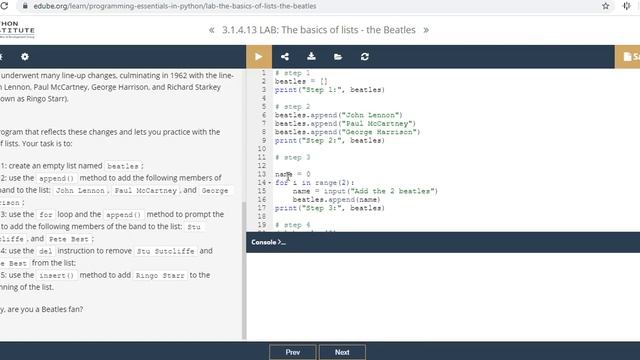
Task: Click the '# step 4' comment line
Action: [x=293, y=225]
